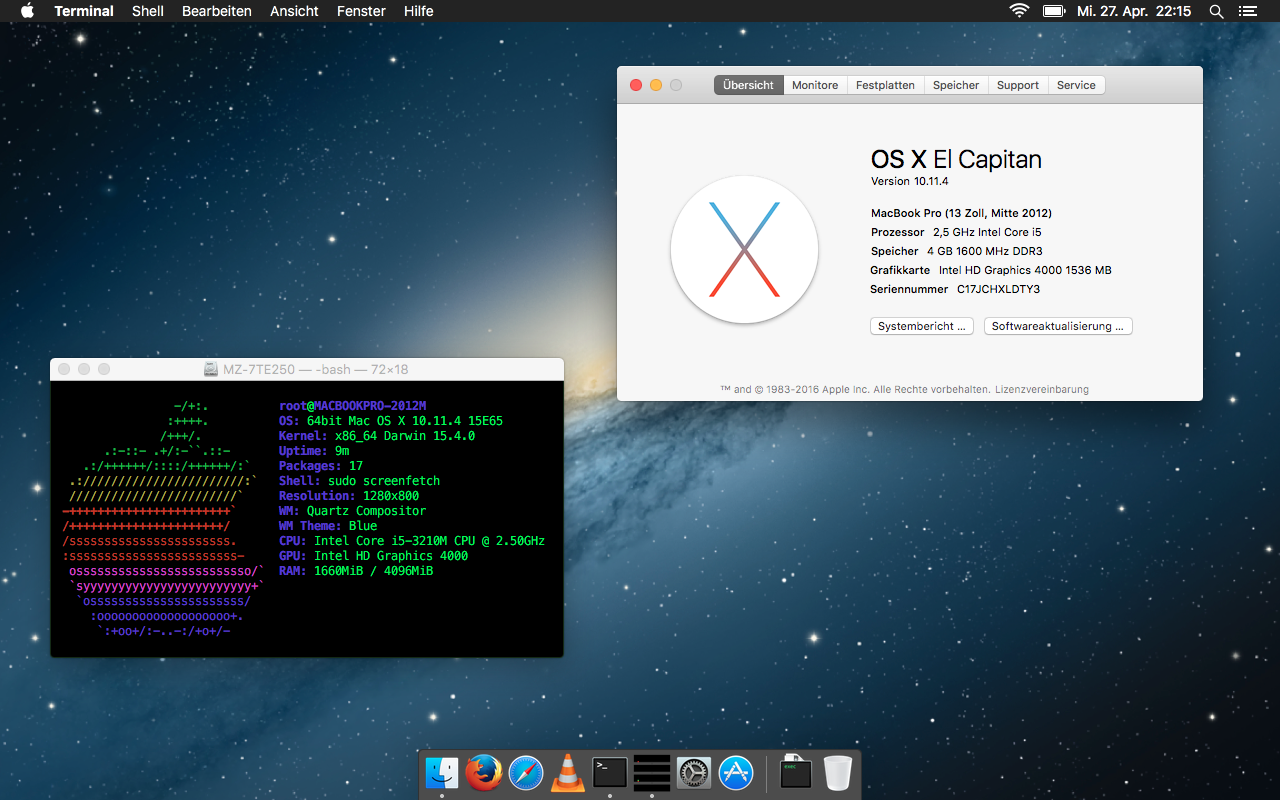Switch to the Monitore tab
The height and width of the screenshot is (800, 1280).
coord(815,85)
